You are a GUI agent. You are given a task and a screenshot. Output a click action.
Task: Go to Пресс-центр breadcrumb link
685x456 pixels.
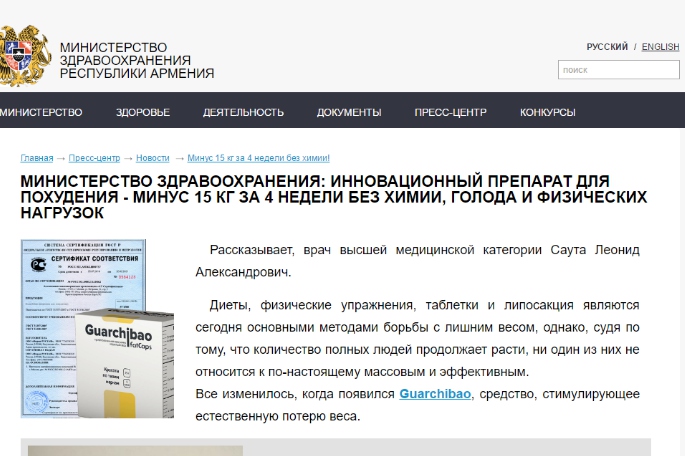tap(94, 158)
